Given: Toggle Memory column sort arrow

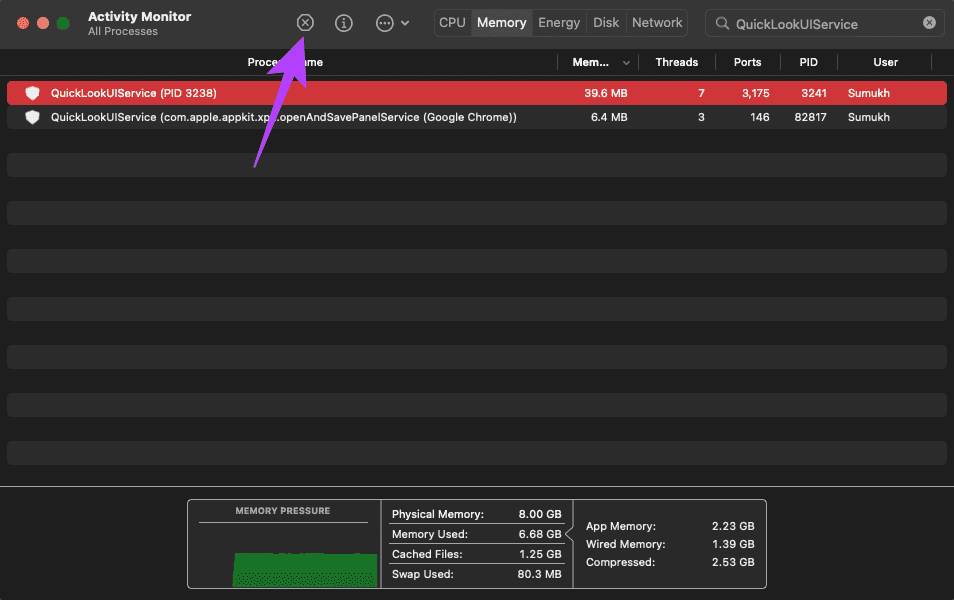Looking at the screenshot, I should pos(626,62).
